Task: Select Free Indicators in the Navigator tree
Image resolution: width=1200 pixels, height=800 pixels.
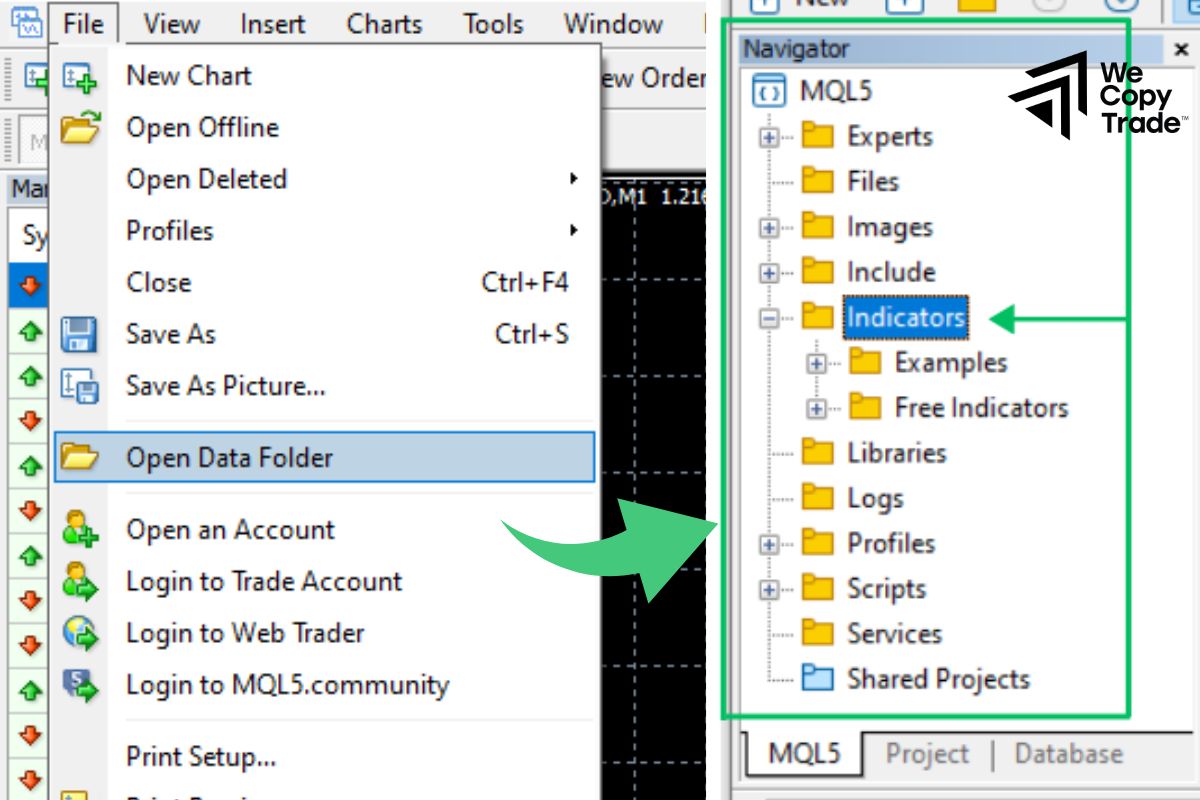Action: (984, 407)
